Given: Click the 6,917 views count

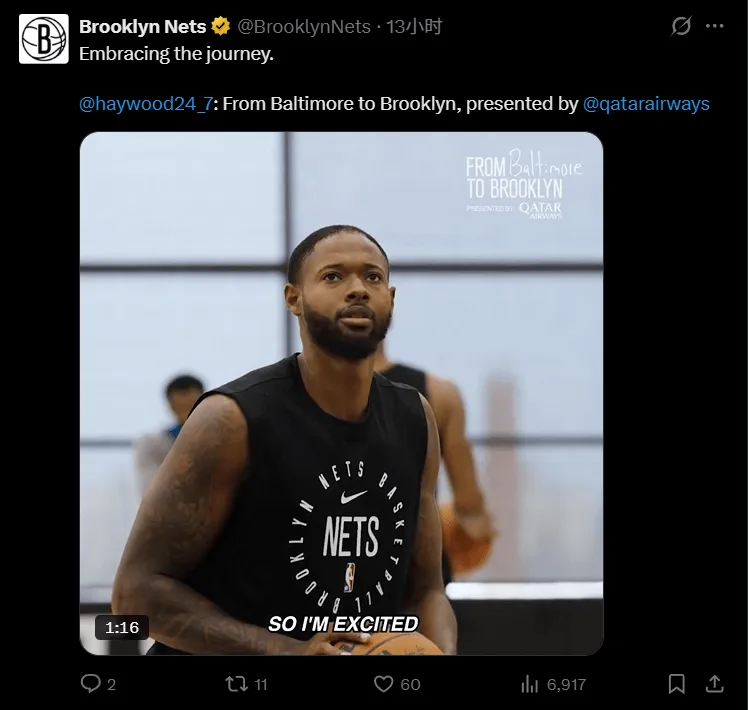Looking at the screenshot, I should pos(566,685).
